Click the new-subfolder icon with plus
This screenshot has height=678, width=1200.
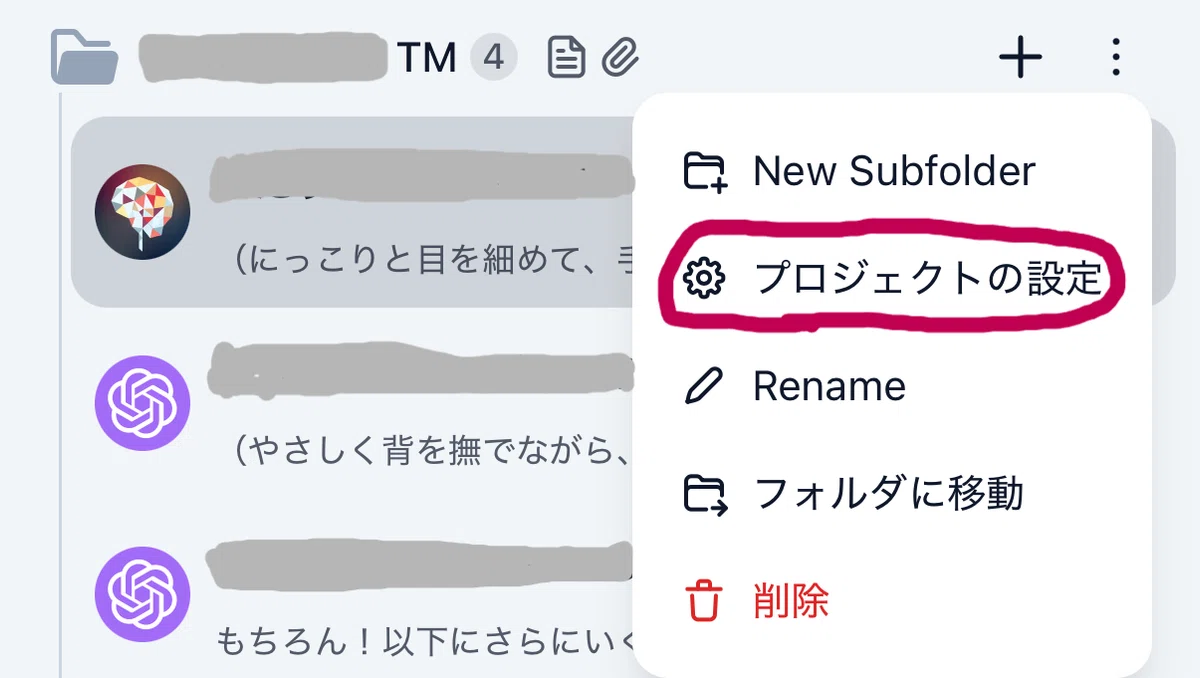pyautogui.click(x=704, y=172)
